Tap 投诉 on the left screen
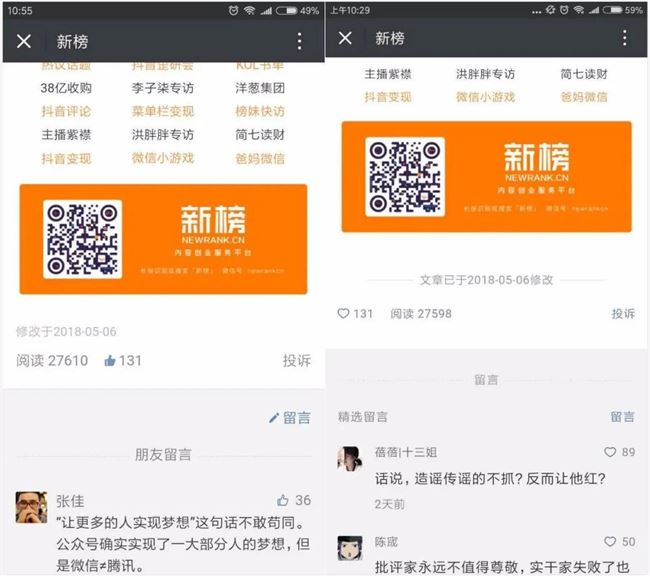The image size is (650, 576). 297,360
